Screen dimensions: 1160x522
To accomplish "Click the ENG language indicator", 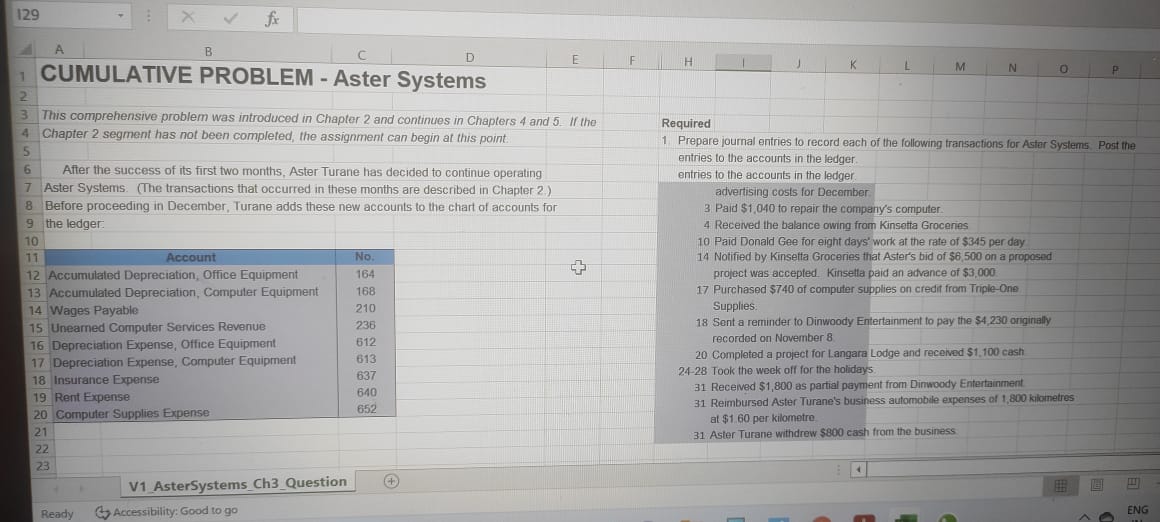I will [x=1137, y=510].
